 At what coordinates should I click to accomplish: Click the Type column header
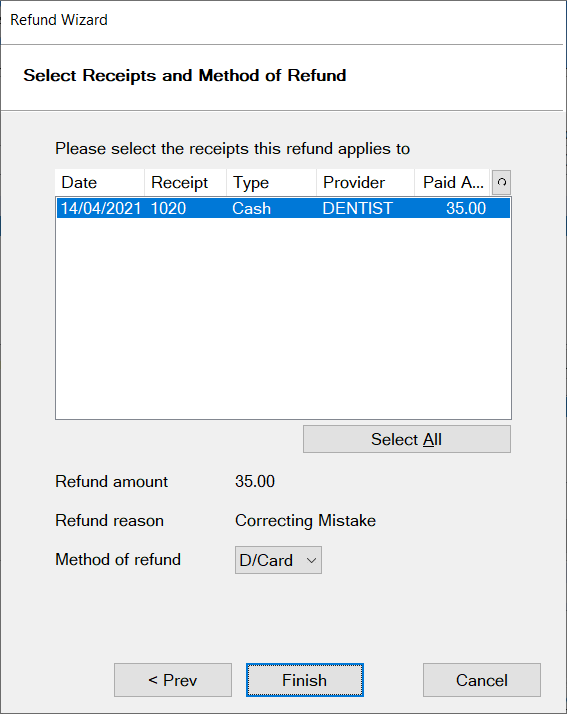pyautogui.click(x=271, y=182)
